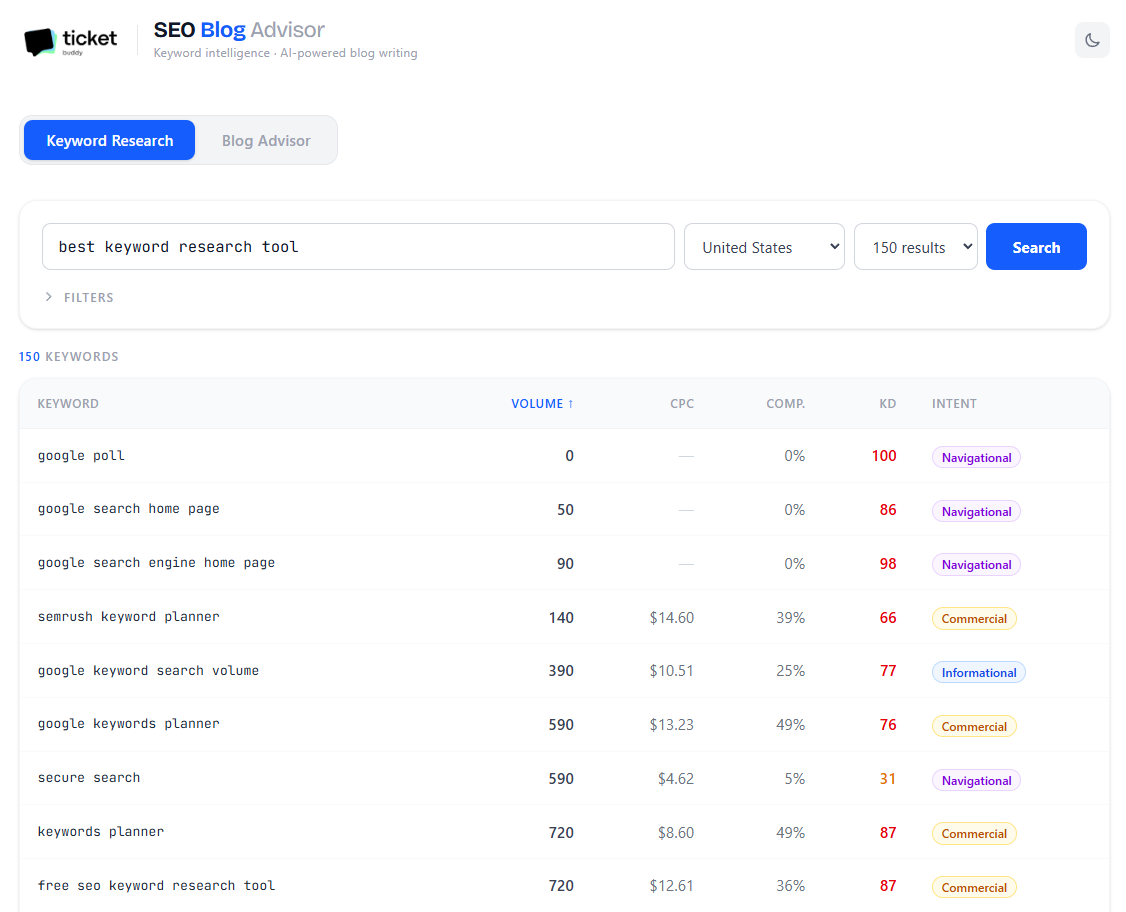This screenshot has height=912, width=1126.
Task: Click the chevron next to FILTERS
Action: pyautogui.click(x=48, y=297)
